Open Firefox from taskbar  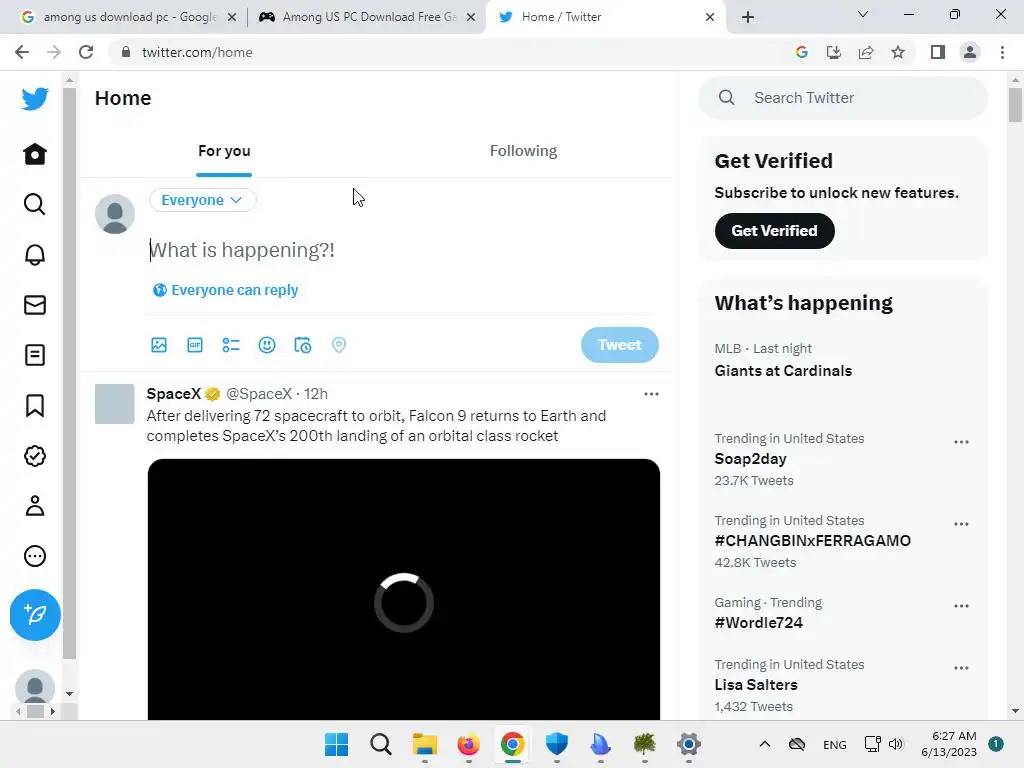click(x=468, y=744)
